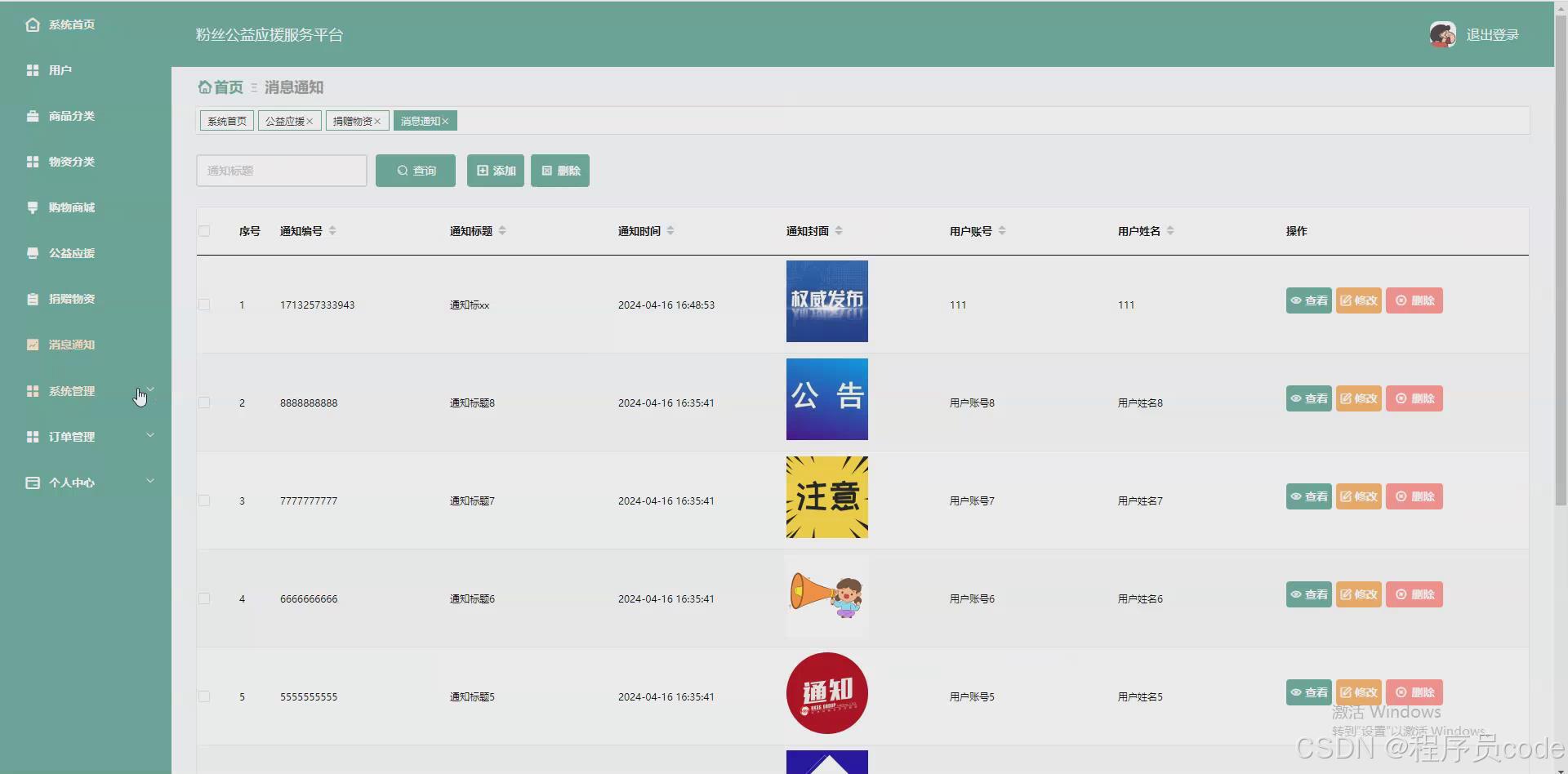This screenshot has width=1568, height=774.
Task: Close the 捐赠物资 tab with its X
Action: point(377,122)
